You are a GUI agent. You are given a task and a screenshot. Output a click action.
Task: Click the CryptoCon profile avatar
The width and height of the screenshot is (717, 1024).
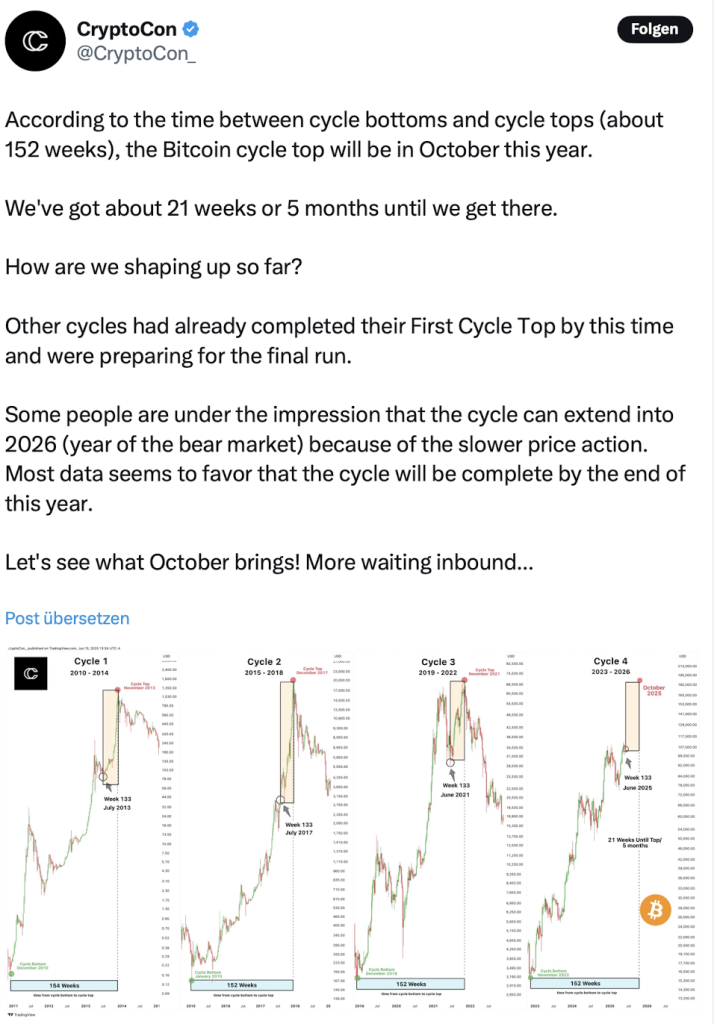pos(35,41)
